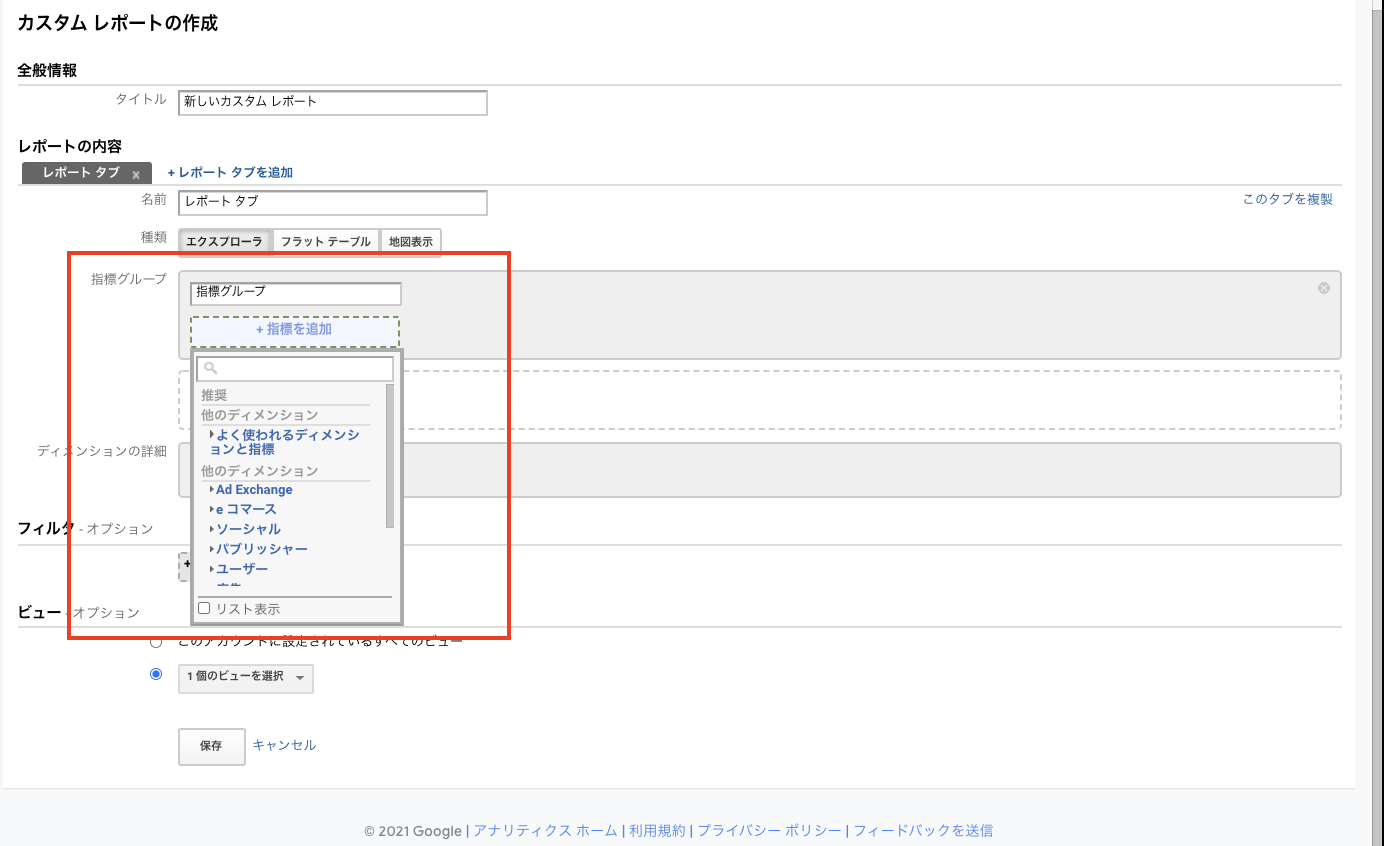
Task: Click + レポート タブを追加 link
Action: click(x=230, y=173)
